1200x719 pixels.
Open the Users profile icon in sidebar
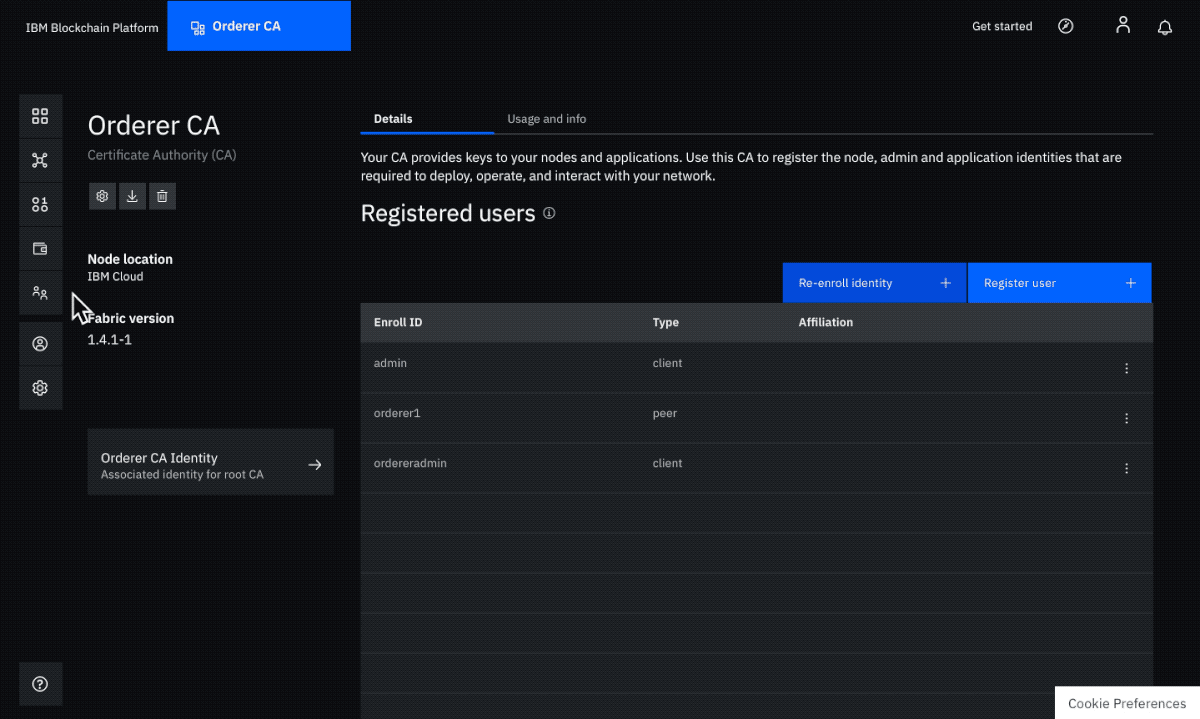tap(40, 344)
